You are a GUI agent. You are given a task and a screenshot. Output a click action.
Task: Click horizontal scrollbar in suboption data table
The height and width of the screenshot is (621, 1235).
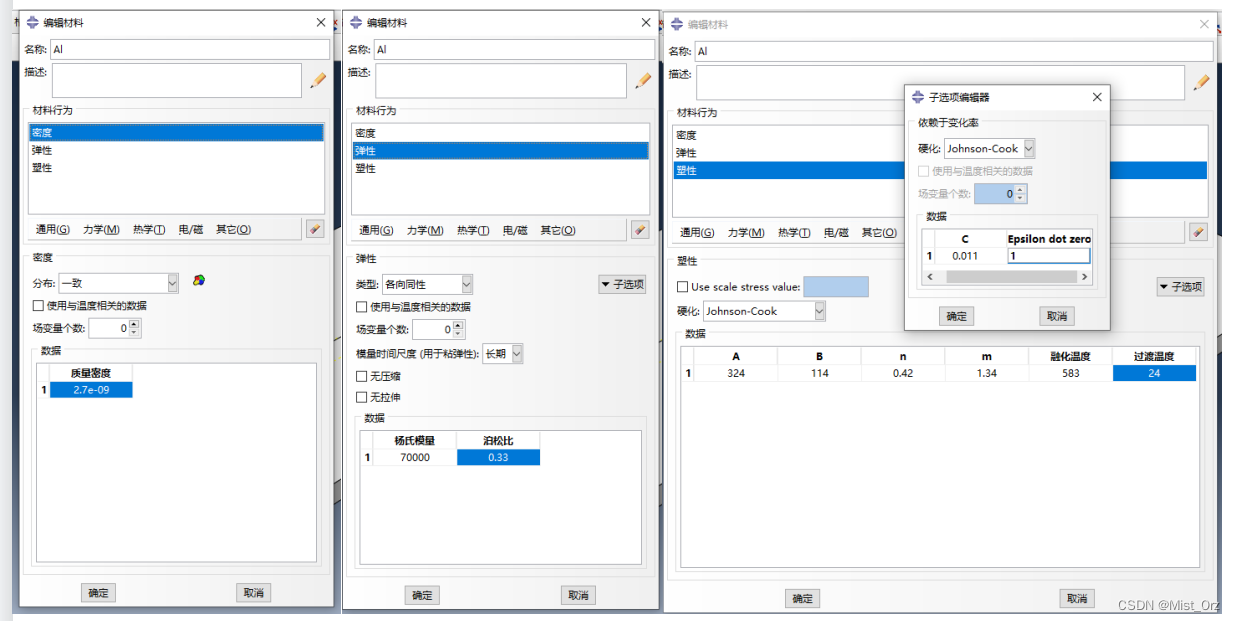pos(1006,276)
